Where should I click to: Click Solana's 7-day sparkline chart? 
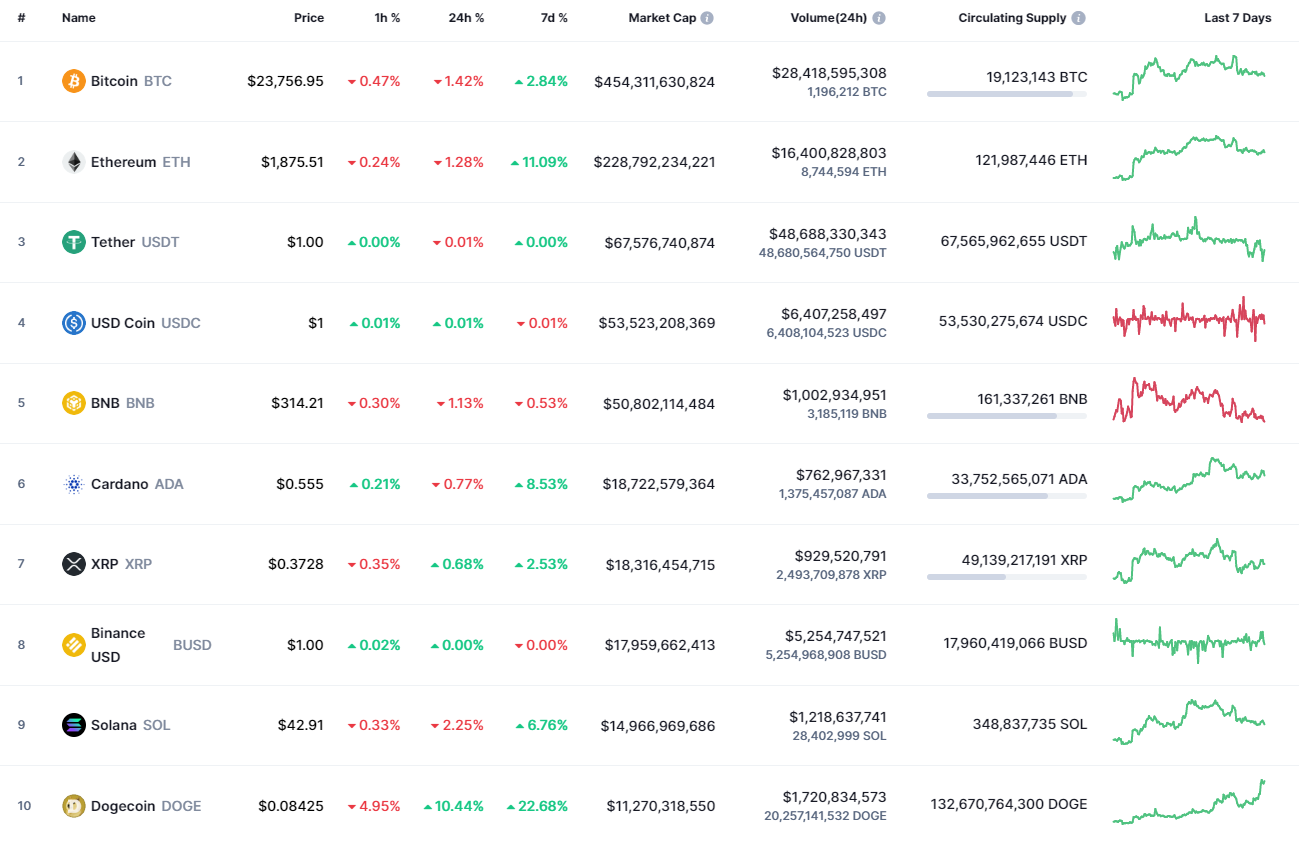(x=1189, y=722)
